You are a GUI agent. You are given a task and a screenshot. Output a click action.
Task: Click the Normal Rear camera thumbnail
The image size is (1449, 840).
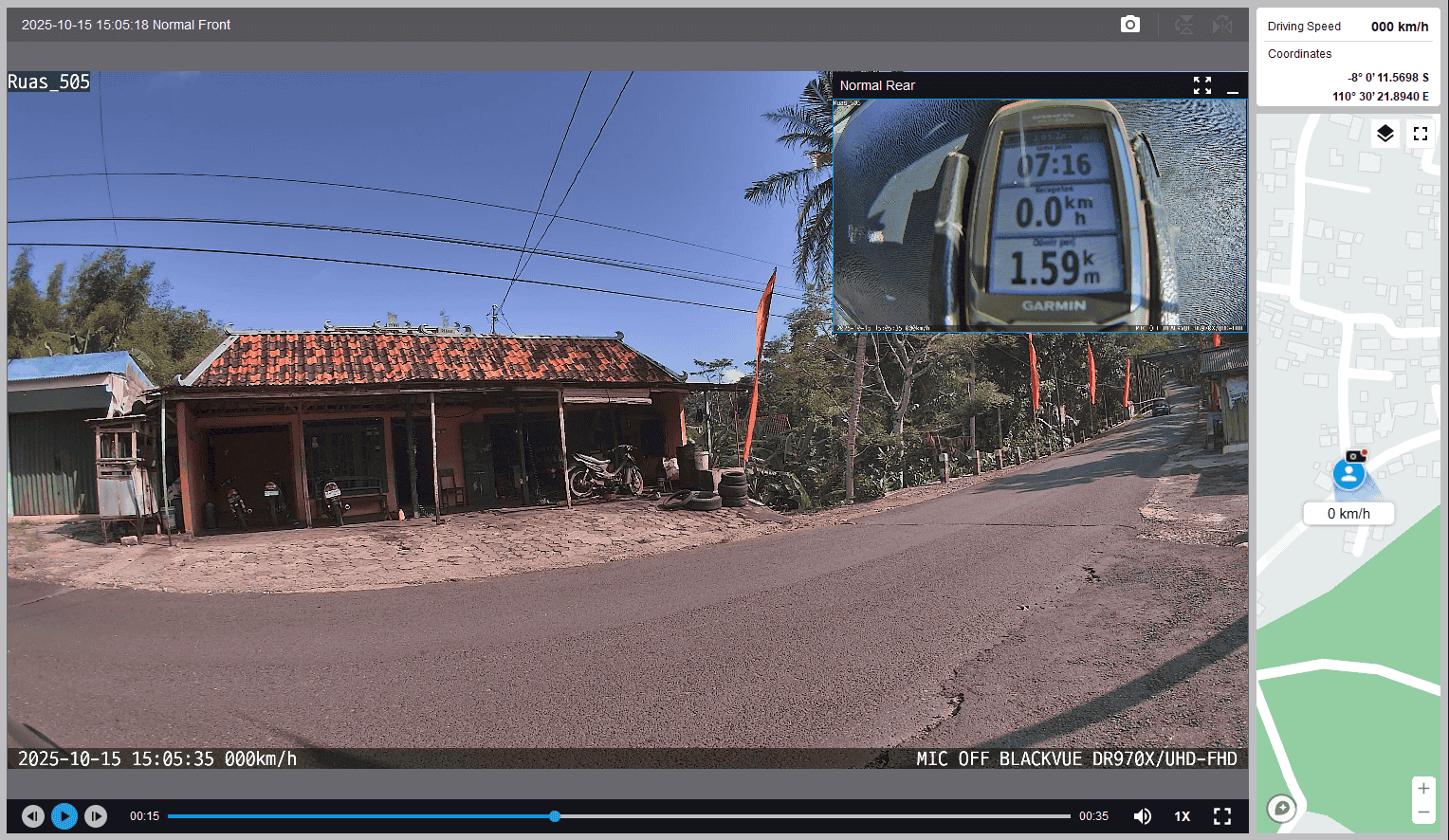point(1039,215)
